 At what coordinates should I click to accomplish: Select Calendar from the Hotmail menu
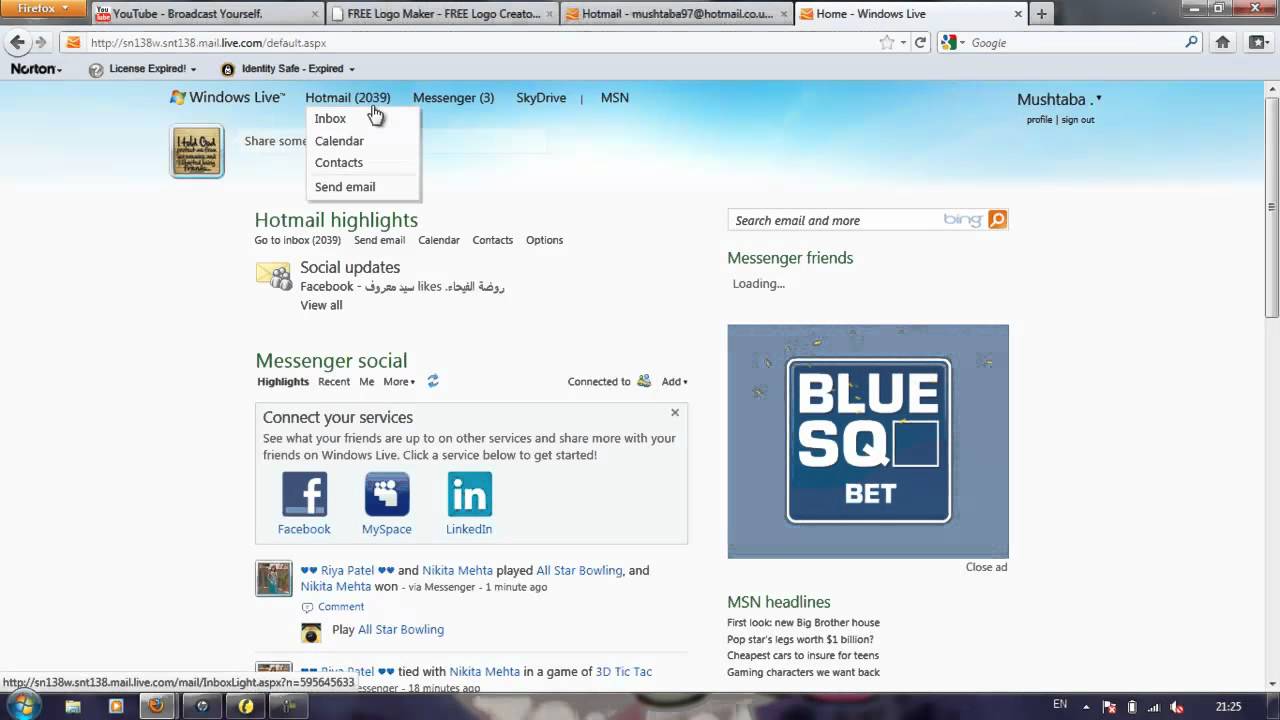[339, 141]
